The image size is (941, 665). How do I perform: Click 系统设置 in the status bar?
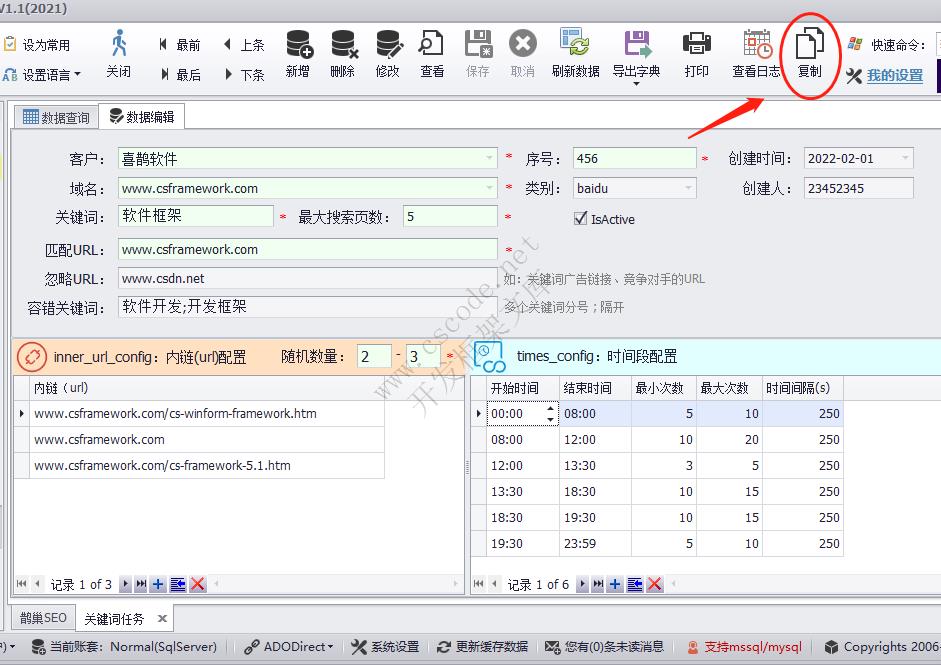(386, 647)
